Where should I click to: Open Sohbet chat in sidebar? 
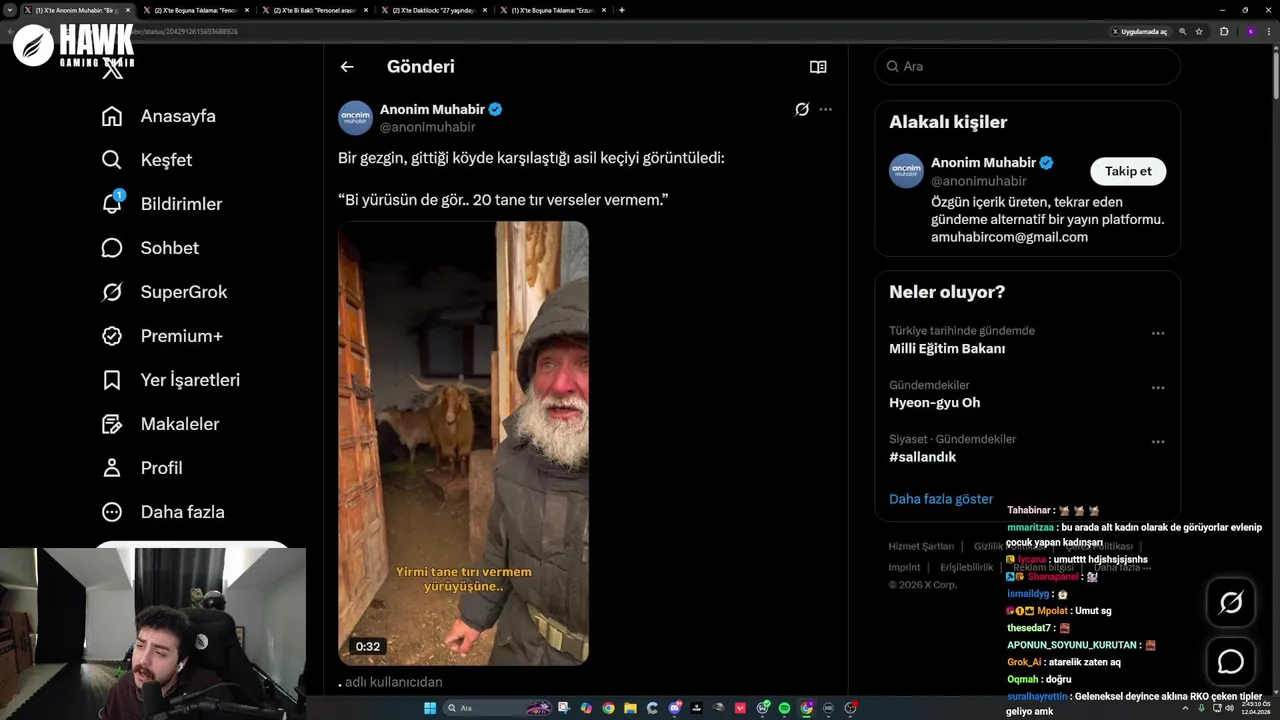pos(150,248)
